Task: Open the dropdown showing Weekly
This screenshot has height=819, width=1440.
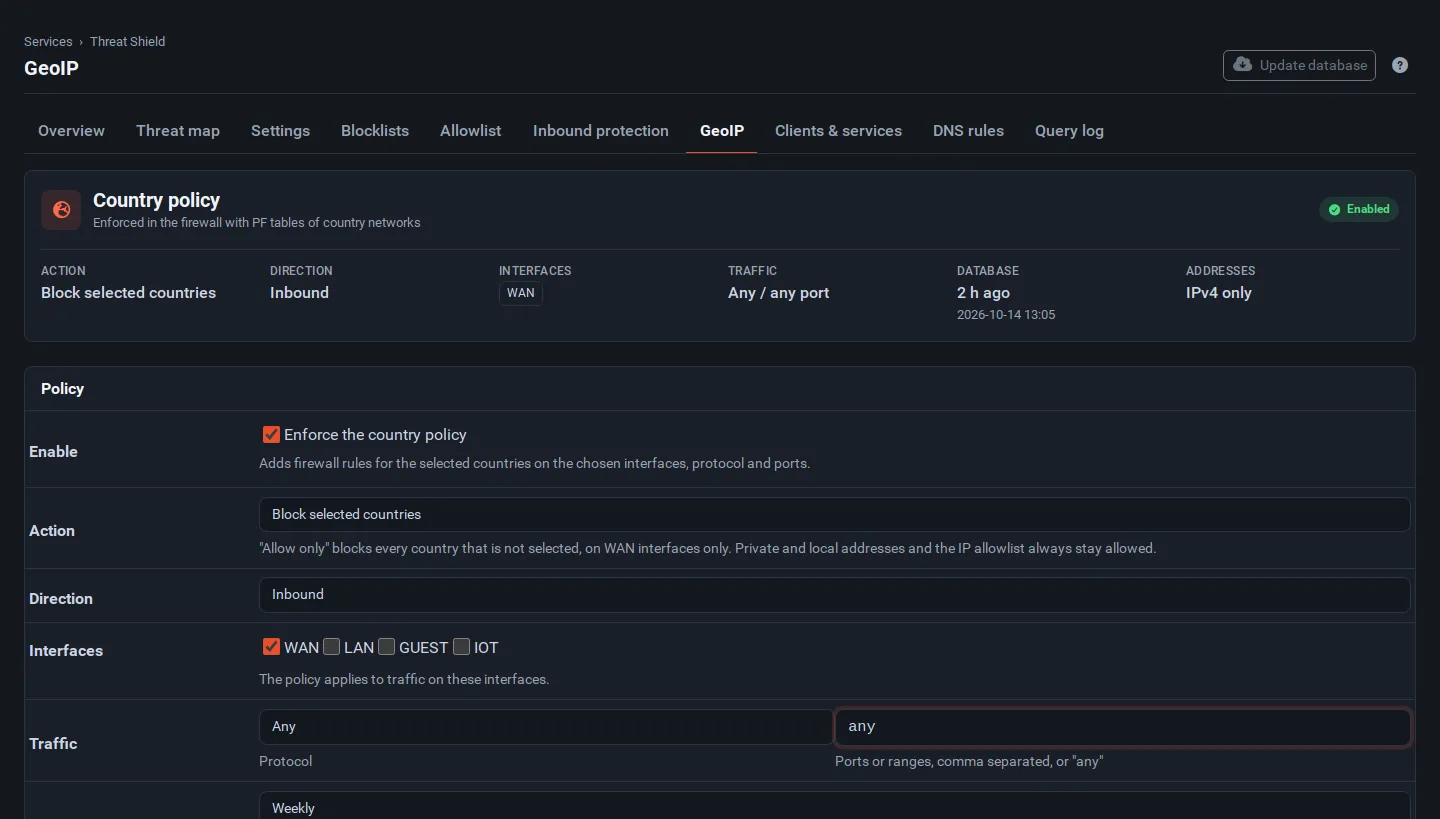Action: pos(834,806)
